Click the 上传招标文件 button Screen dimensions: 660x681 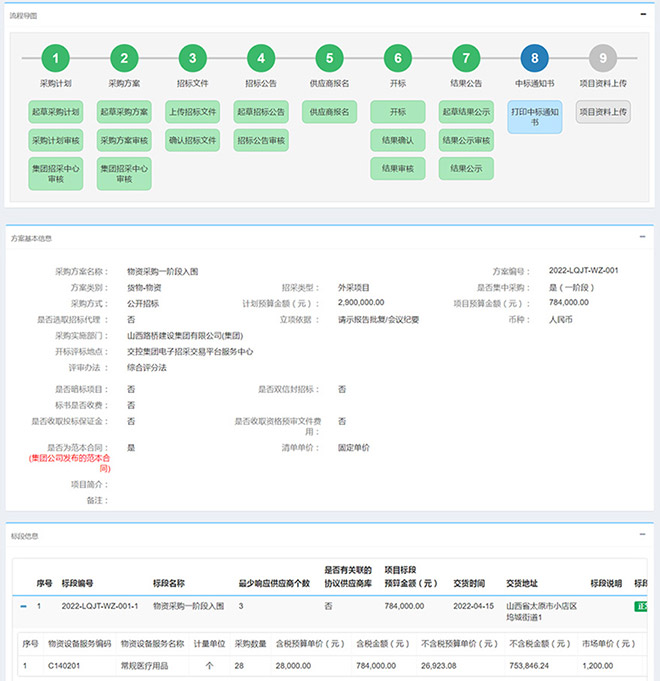point(192,111)
